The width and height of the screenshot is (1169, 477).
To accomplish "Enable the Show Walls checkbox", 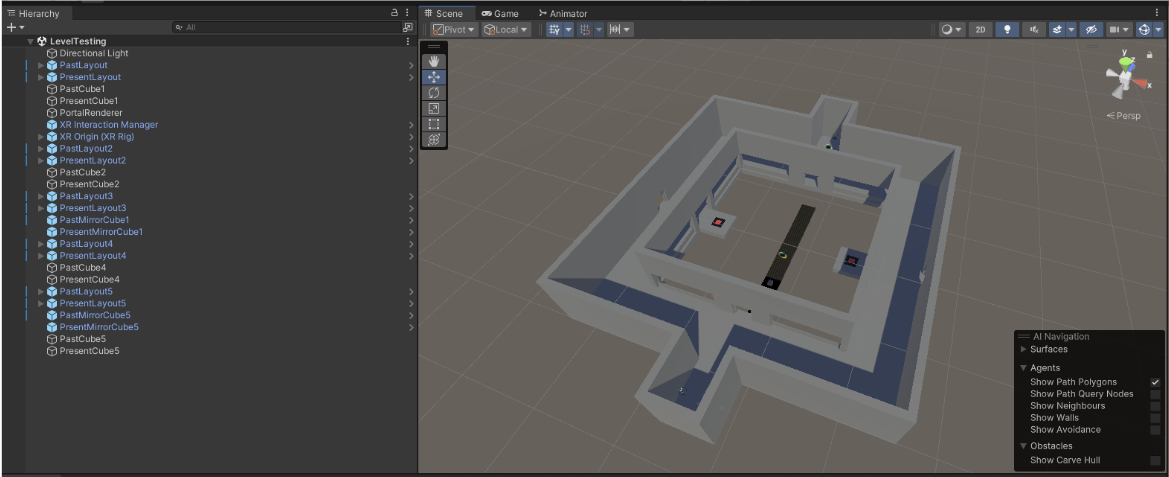I will (x=1155, y=418).
